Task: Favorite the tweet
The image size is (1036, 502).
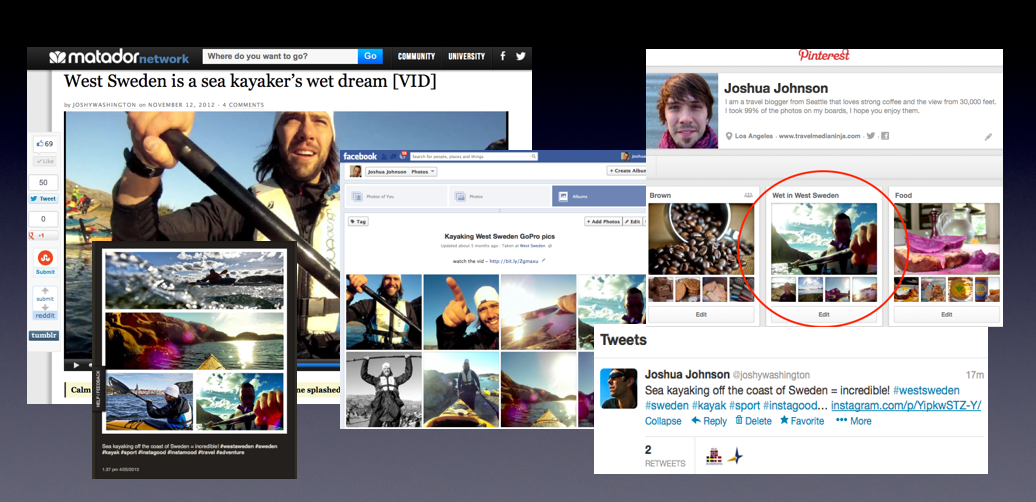Action: point(802,421)
